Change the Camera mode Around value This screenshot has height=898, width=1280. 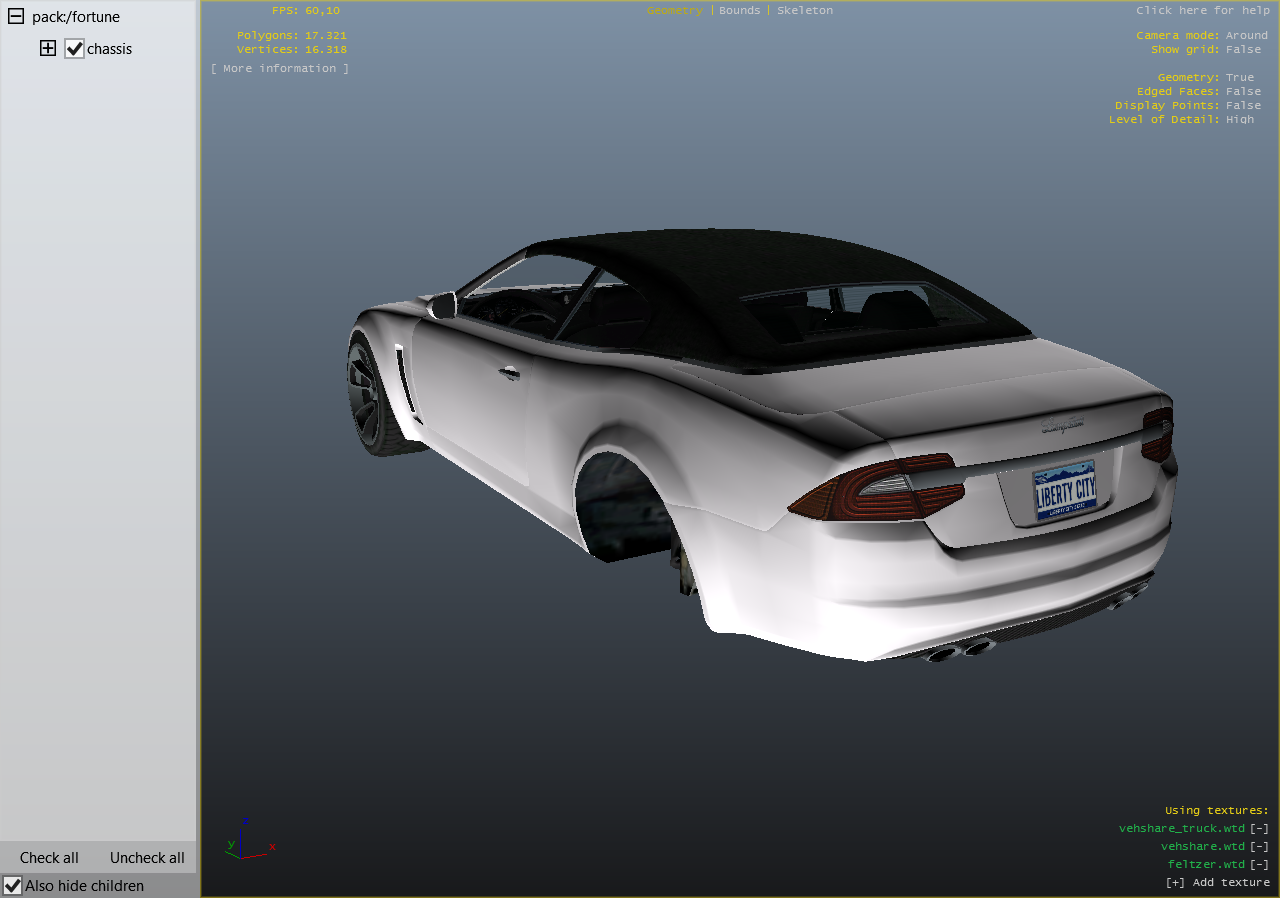tap(1247, 35)
